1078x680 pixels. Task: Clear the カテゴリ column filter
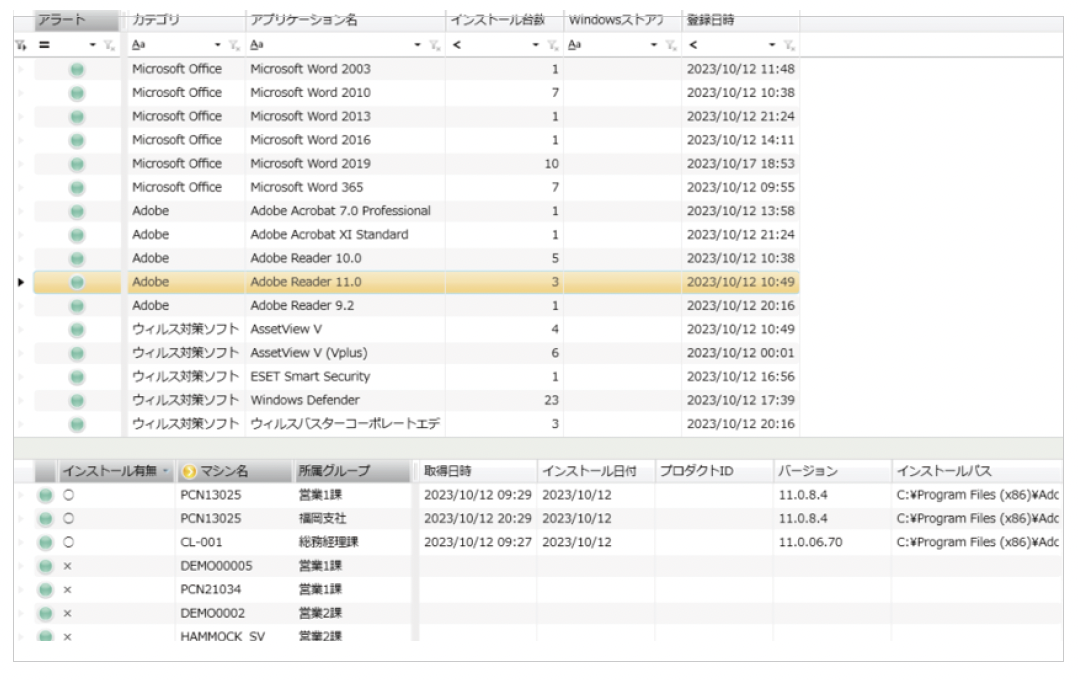tap(234, 45)
